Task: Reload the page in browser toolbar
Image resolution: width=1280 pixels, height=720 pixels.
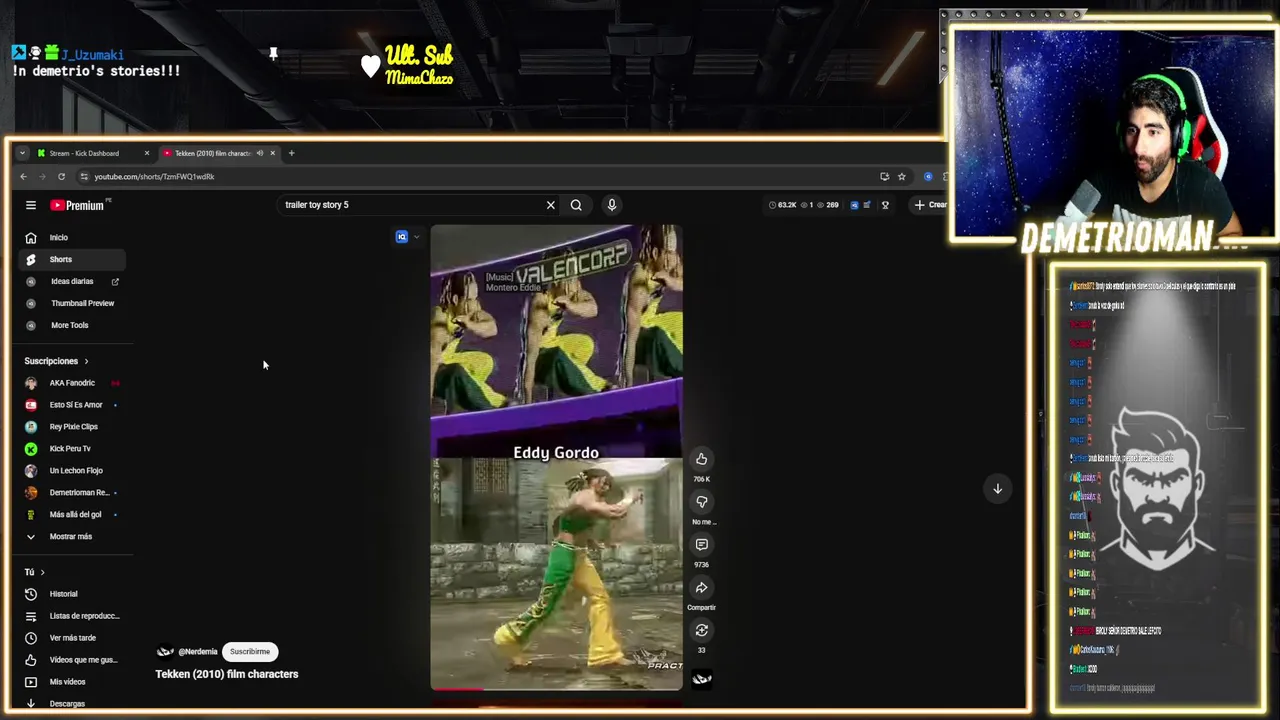Action: point(61,177)
